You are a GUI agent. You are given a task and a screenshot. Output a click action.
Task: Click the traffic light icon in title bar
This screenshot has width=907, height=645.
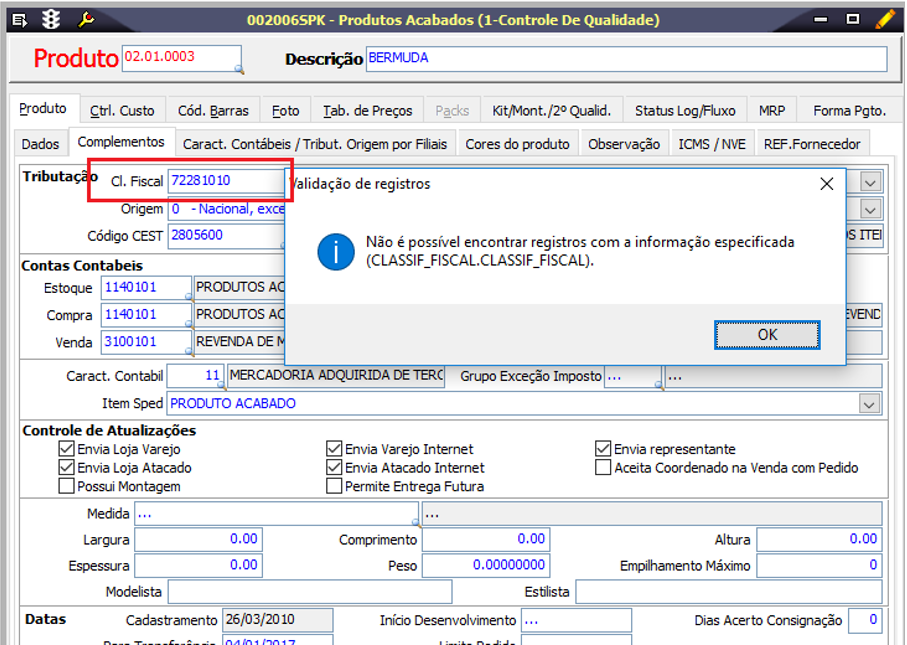51,19
